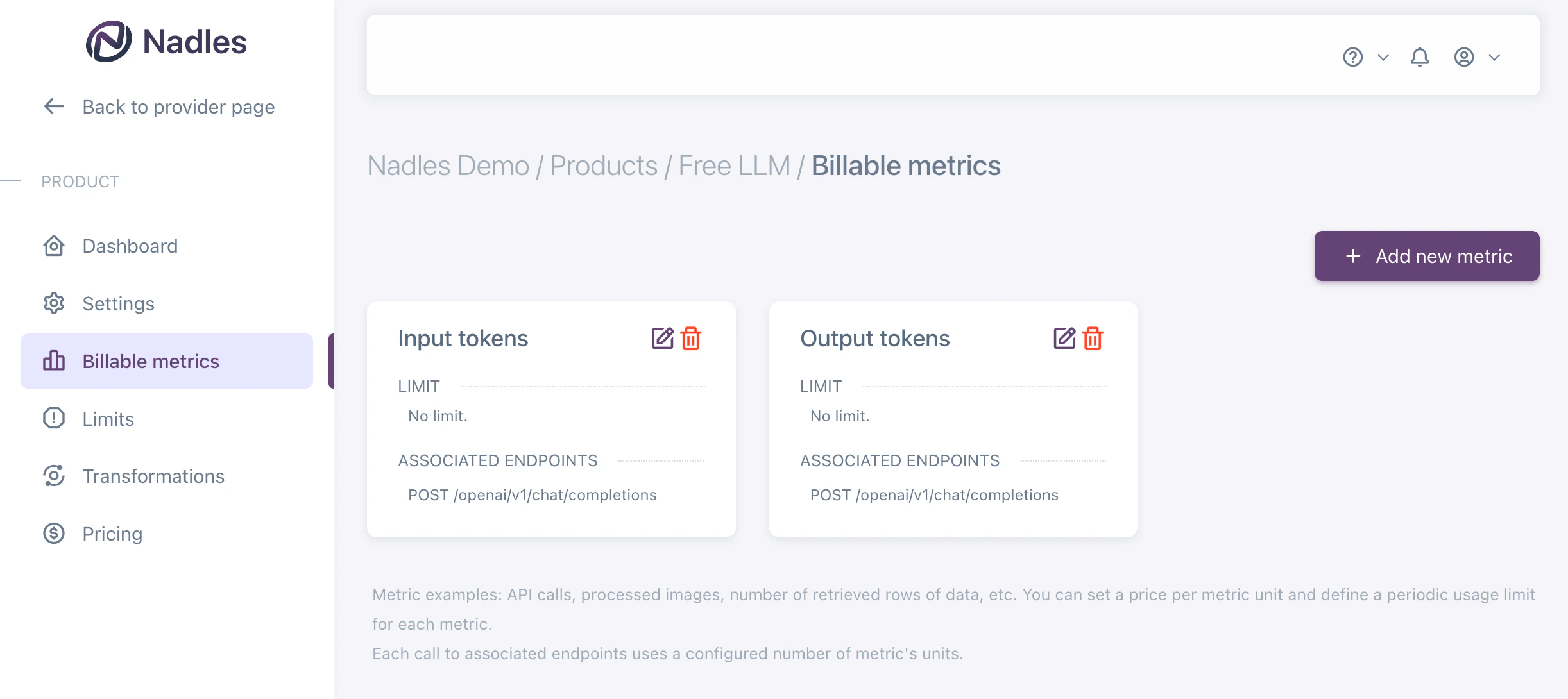This screenshot has height=699, width=1568.
Task: Open the help question mark icon
Action: point(1352,57)
